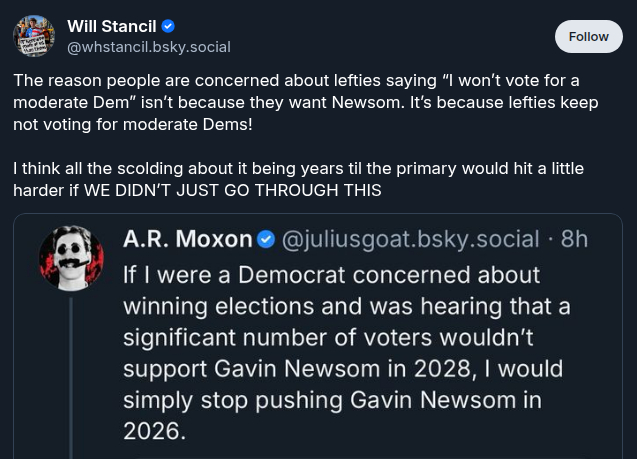Click the "2026." text ending the quoted post

pyautogui.click(x=154, y=433)
